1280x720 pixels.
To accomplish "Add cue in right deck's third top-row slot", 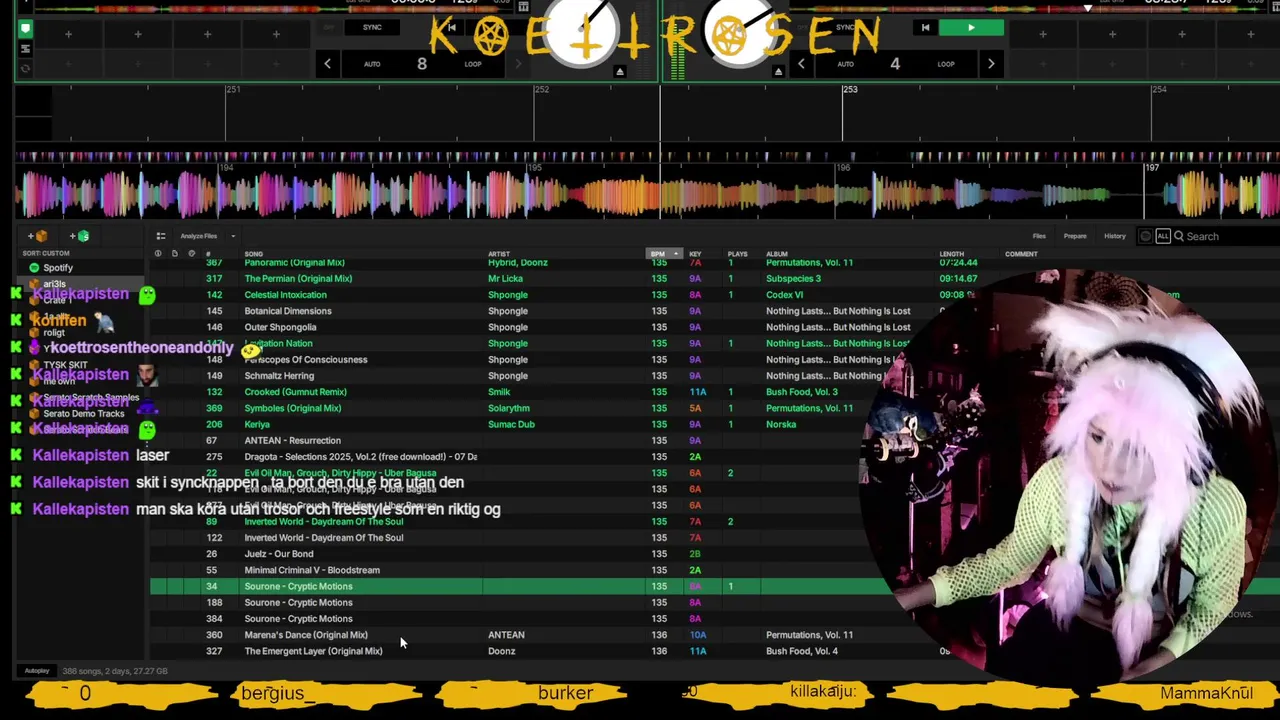I will click(x=1181, y=34).
